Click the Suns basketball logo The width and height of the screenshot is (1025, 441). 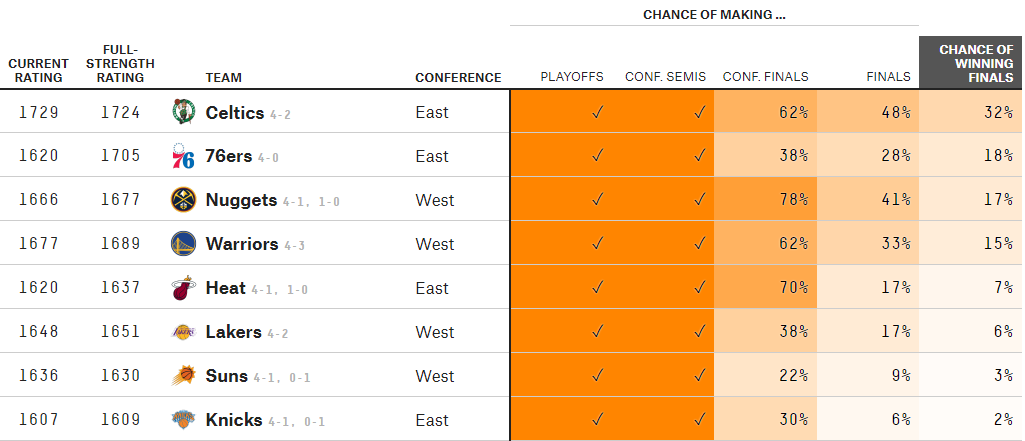183,376
